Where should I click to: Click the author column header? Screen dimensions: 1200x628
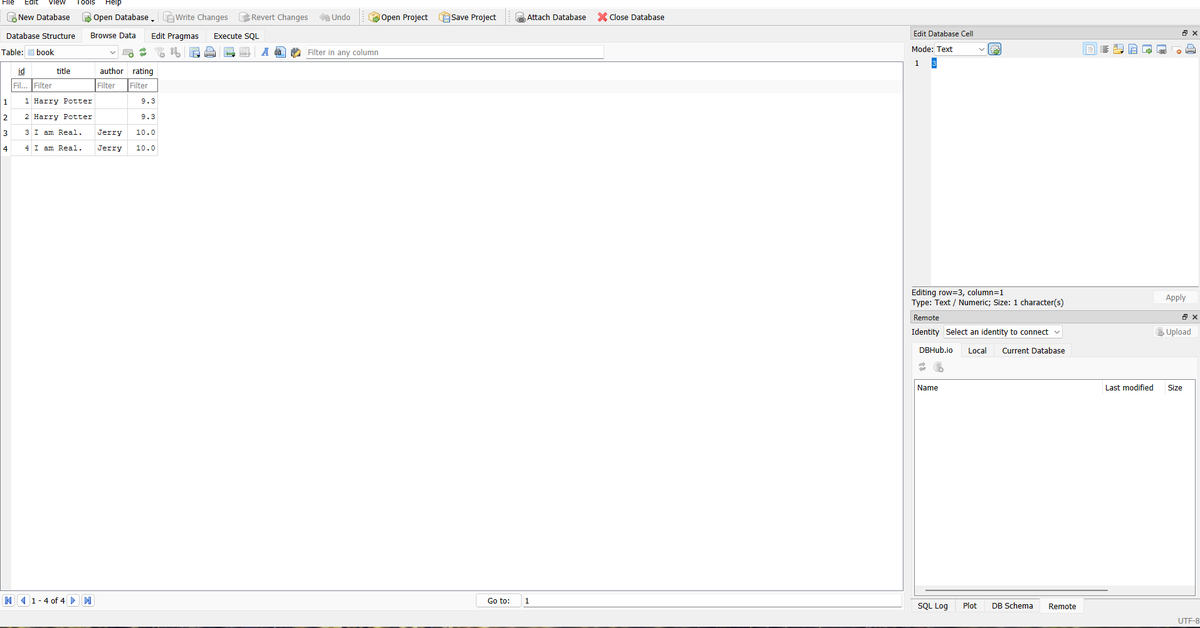tap(111, 71)
